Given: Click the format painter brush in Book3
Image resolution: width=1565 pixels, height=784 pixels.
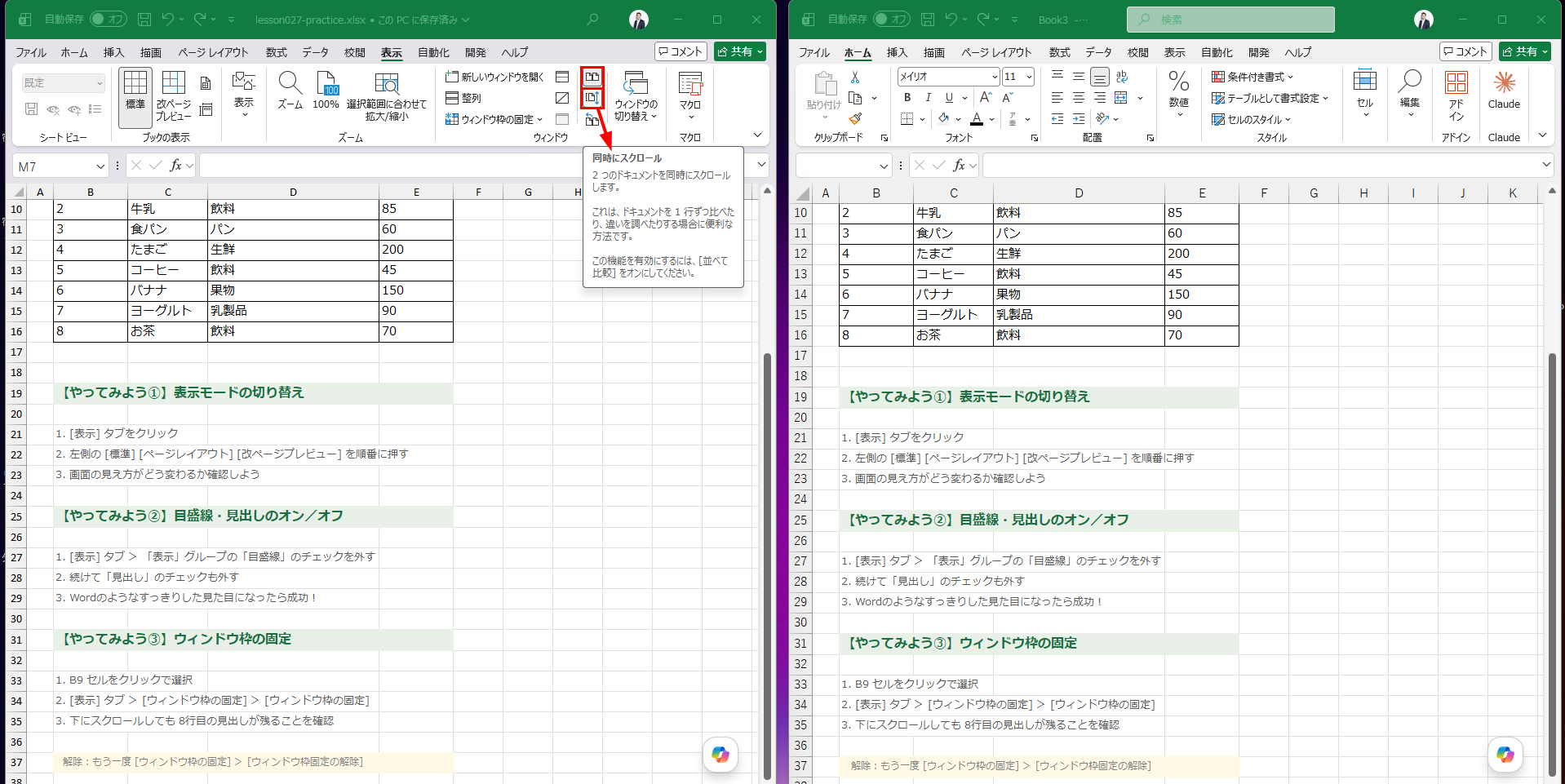Looking at the screenshot, I should click(855, 119).
